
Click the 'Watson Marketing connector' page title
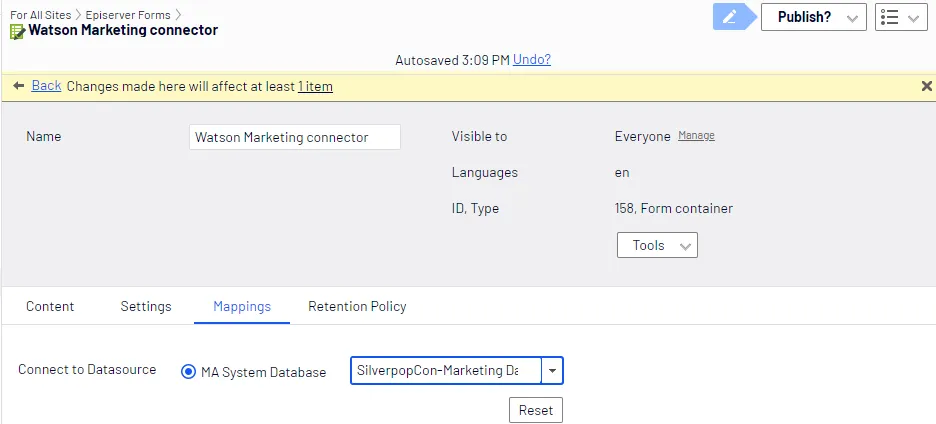[124, 30]
